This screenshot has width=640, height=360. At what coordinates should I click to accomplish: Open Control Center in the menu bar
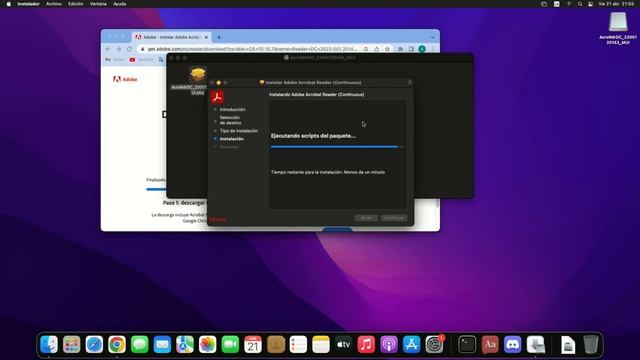590,4
